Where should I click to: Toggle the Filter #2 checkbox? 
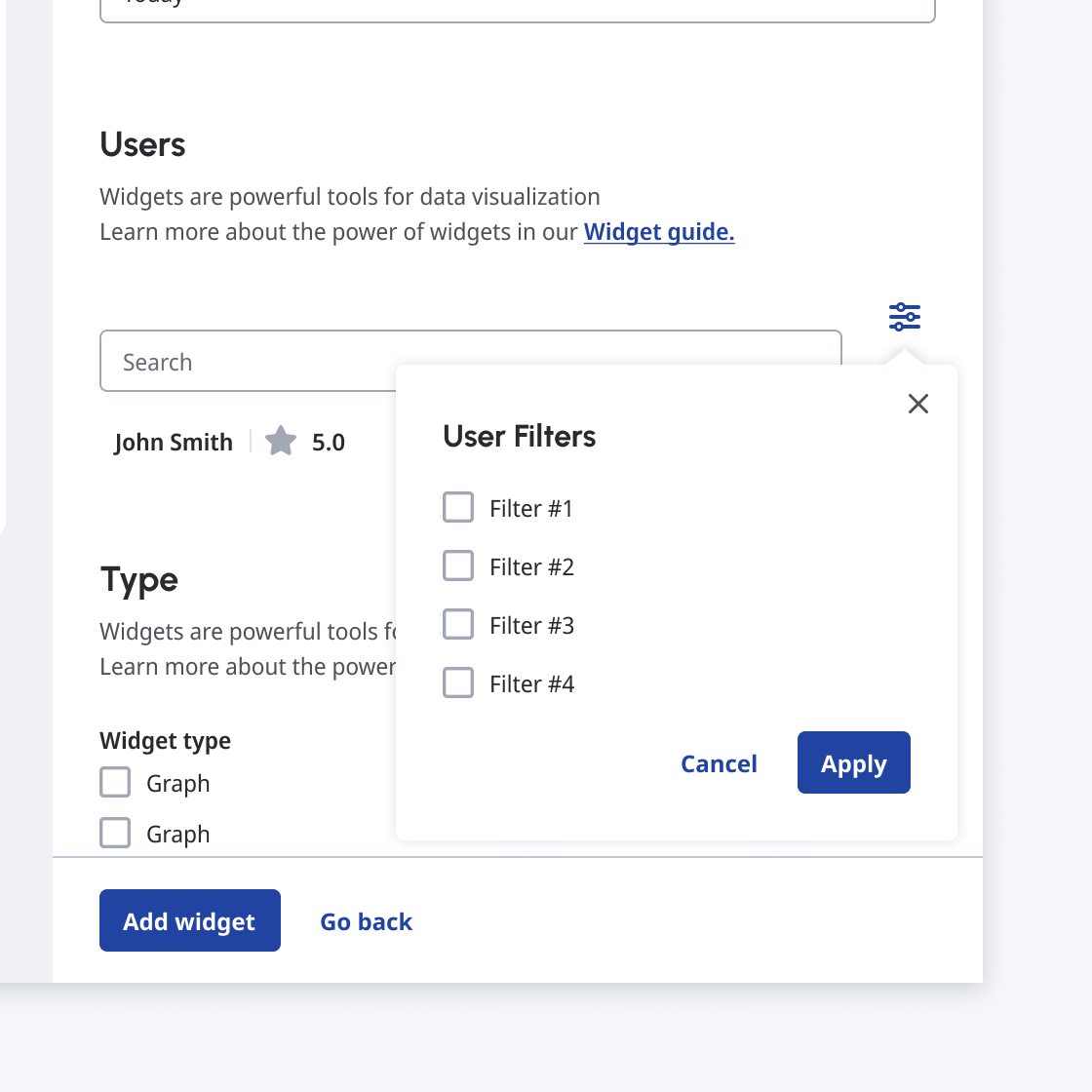coord(458,566)
